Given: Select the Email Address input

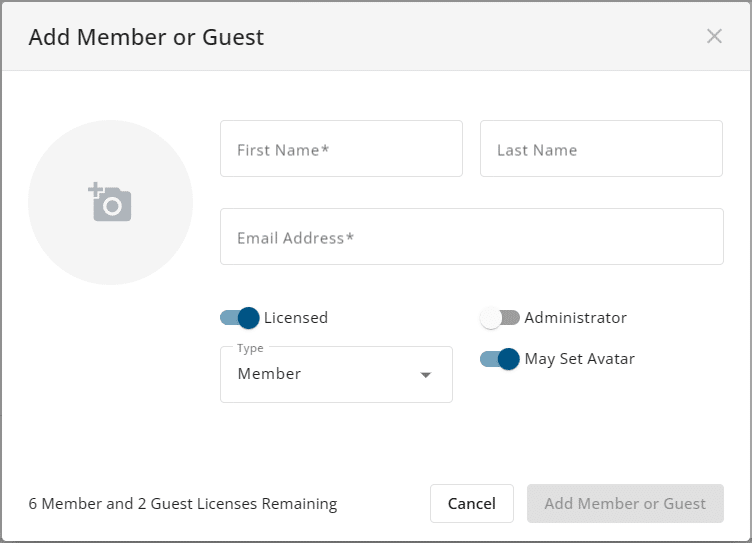Looking at the screenshot, I should pos(471,237).
